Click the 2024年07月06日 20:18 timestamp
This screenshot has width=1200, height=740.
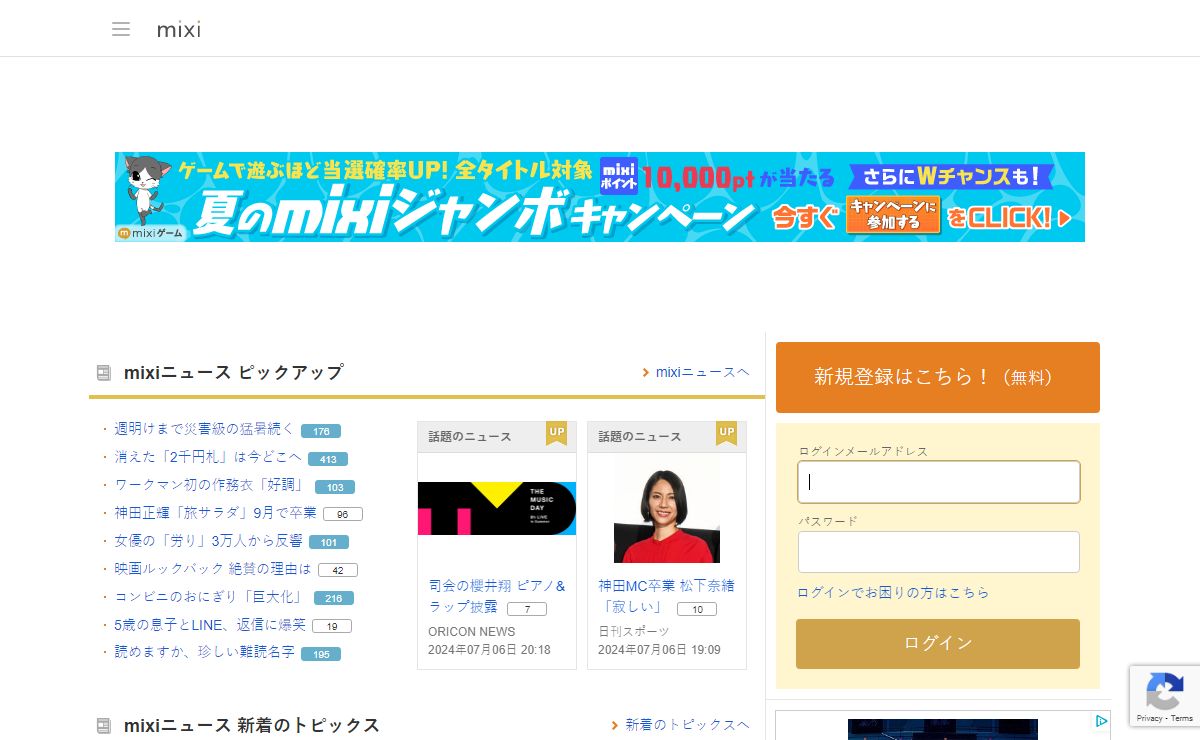pyautogui.click(x=490, y=650)
